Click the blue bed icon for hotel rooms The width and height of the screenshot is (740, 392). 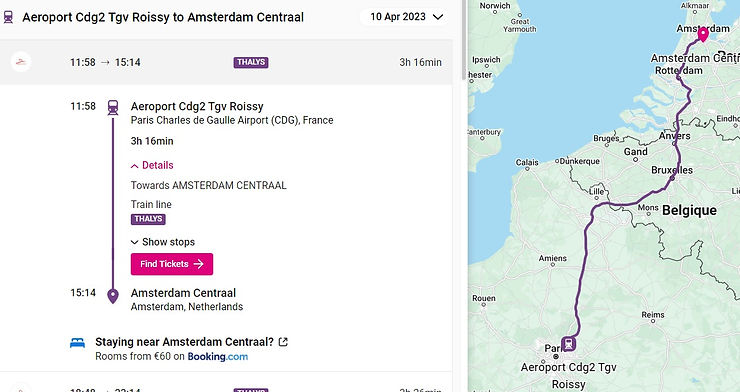pos(77,343)
